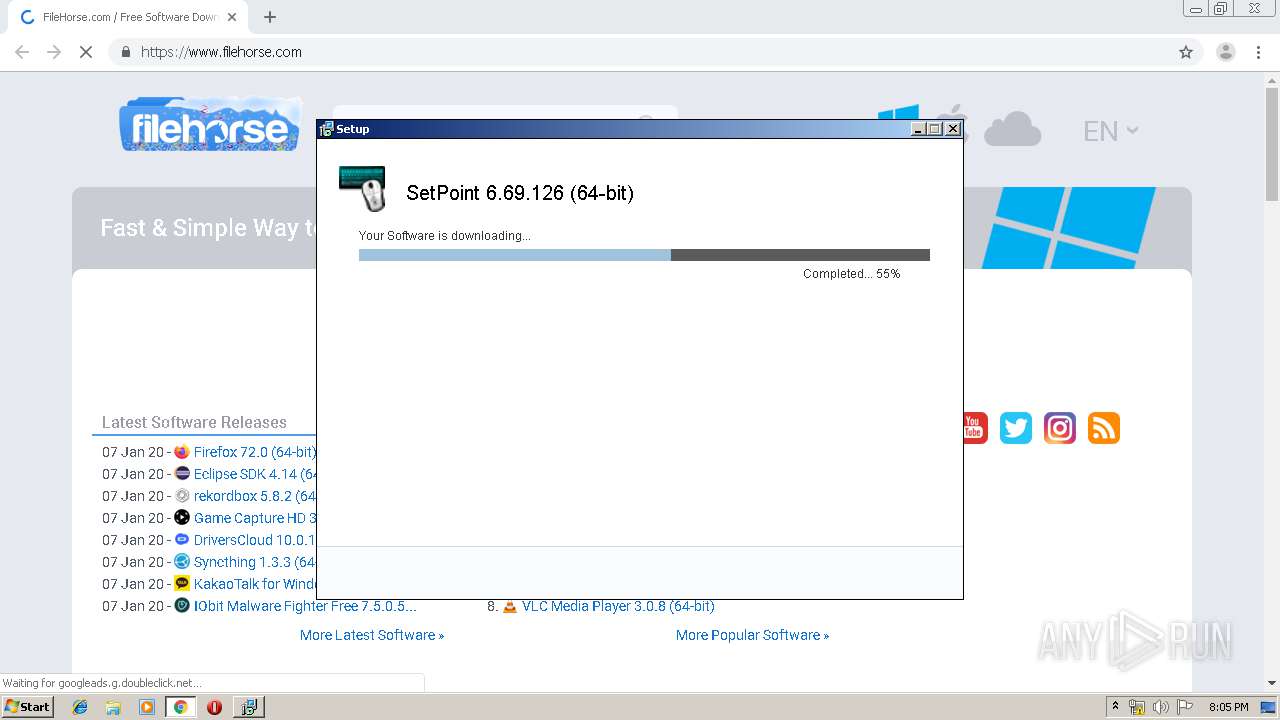Open the IObit Malware Fighter Free link
Screen dimensions: 1280x720
coord(305,606)
